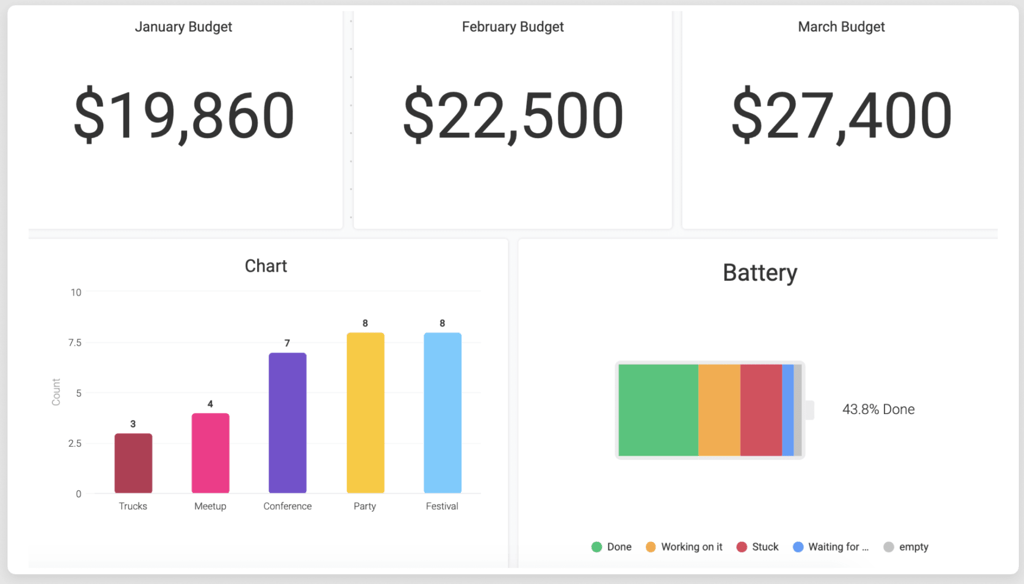Image resolution: width=1024 pixels, height=584 pixels.
Task: Click the Battery widget title
Action: 760,272
